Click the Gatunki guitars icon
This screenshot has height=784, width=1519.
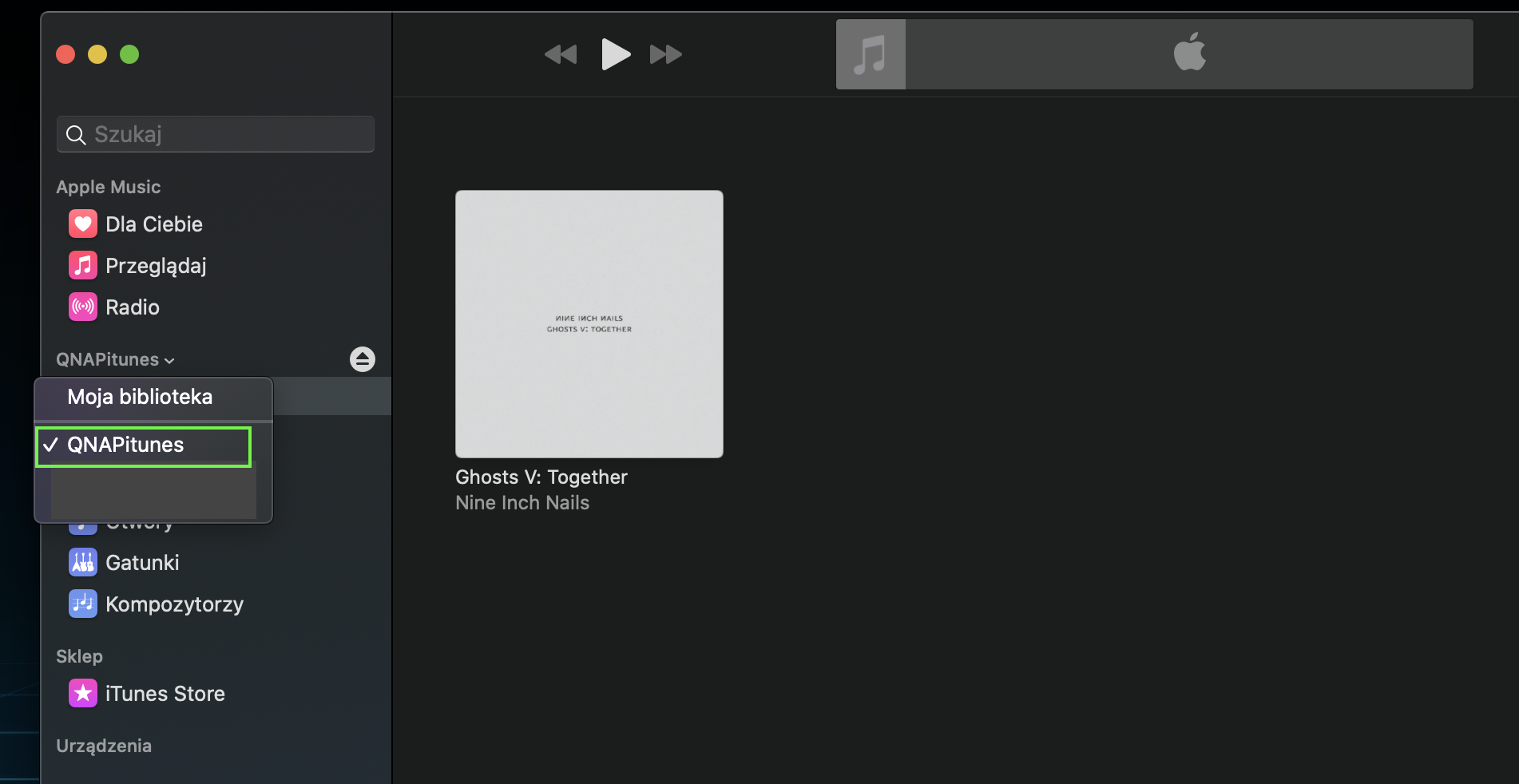click(x=83, y=562)
